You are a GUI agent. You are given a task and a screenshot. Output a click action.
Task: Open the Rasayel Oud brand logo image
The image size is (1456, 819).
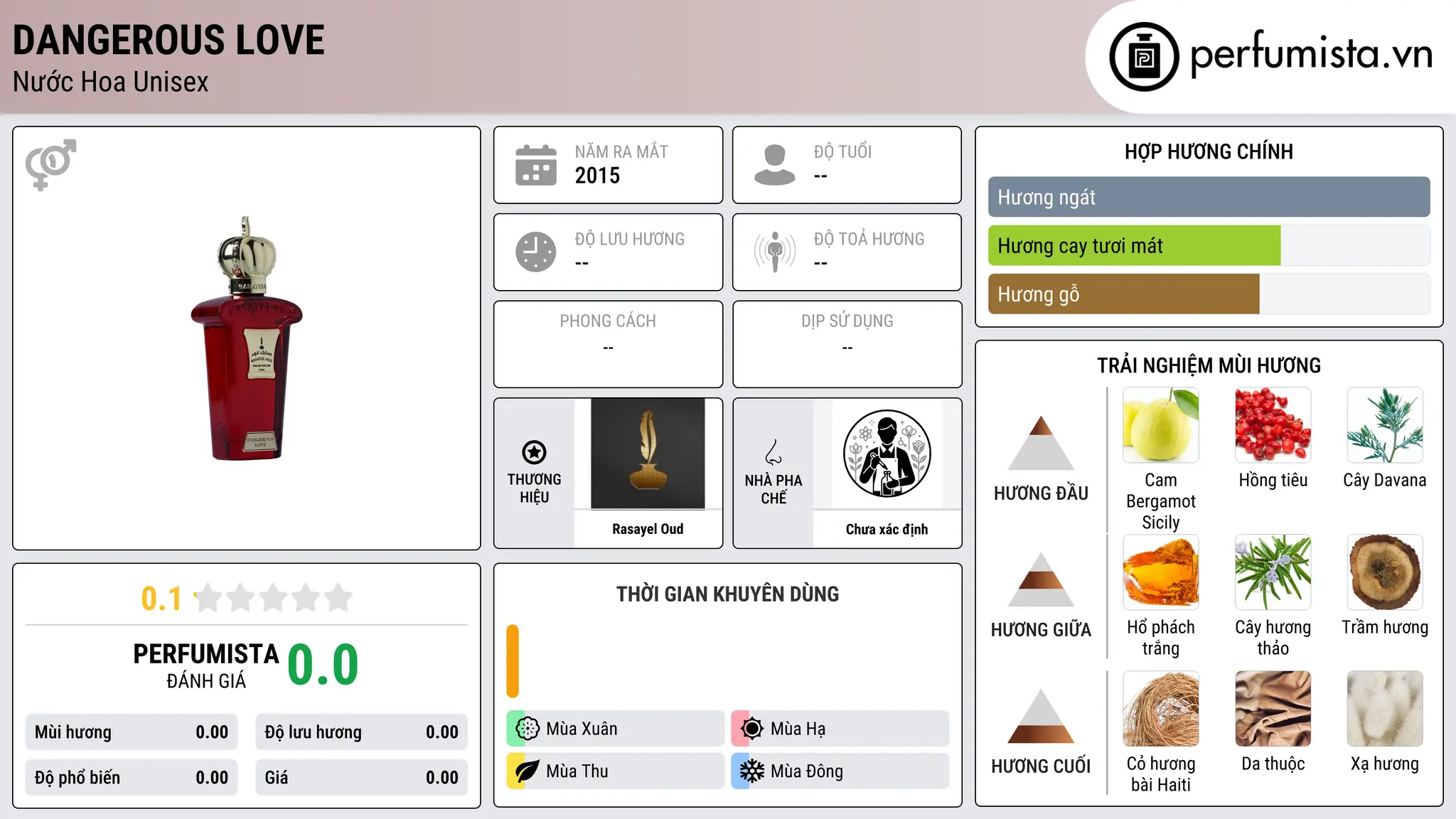coord(648,454)
